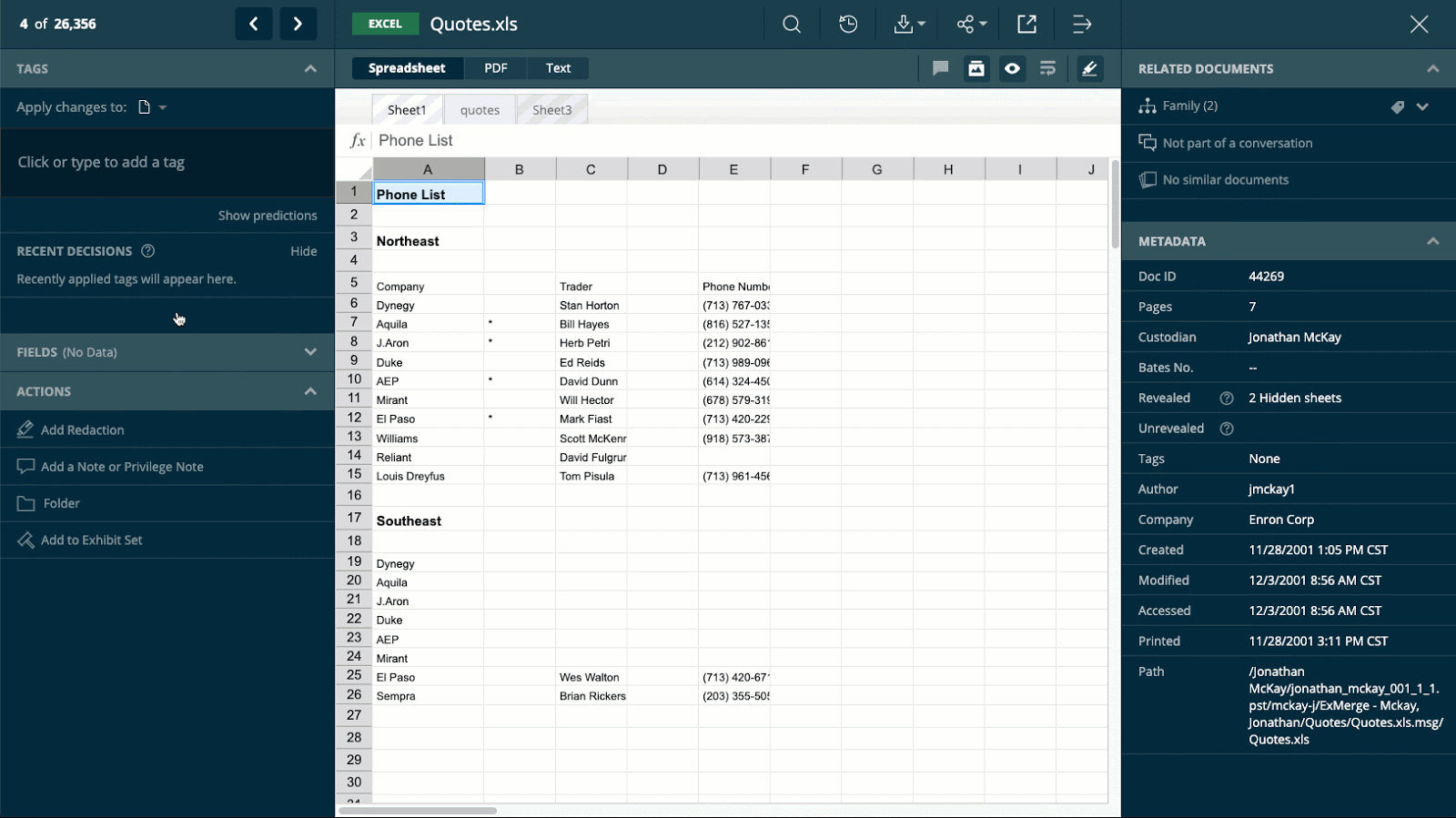Select the Stan Horton trader cell
1456x818 pixels.
point(590,306)
